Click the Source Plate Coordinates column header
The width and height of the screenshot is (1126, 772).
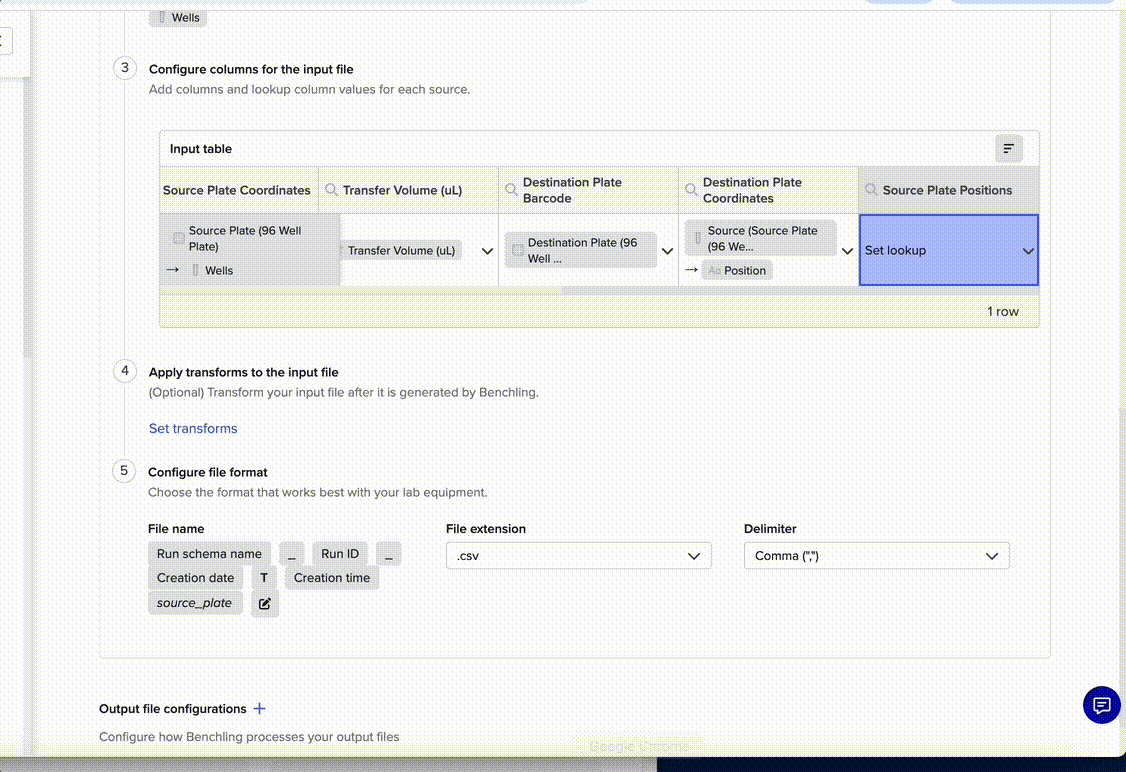click(237, 190)
